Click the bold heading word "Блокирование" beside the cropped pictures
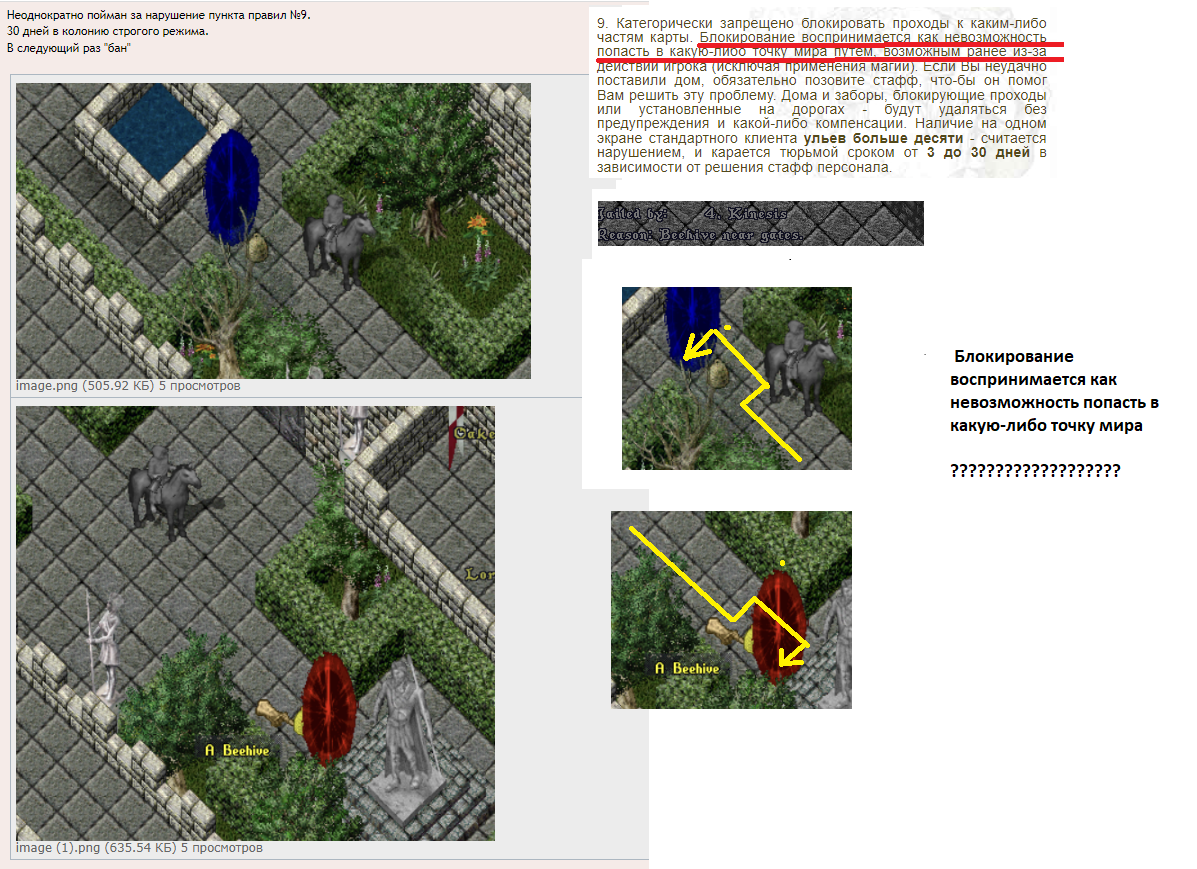 tap(1014, 357)
